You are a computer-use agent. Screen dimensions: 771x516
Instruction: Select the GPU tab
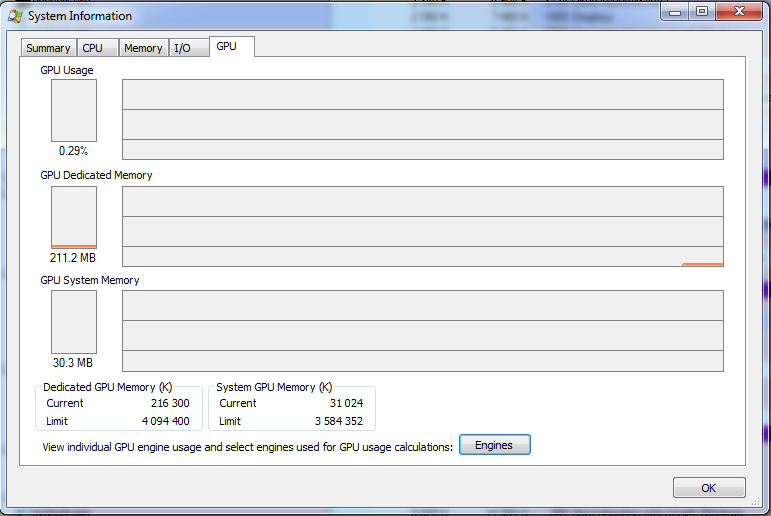coord(232,47)
